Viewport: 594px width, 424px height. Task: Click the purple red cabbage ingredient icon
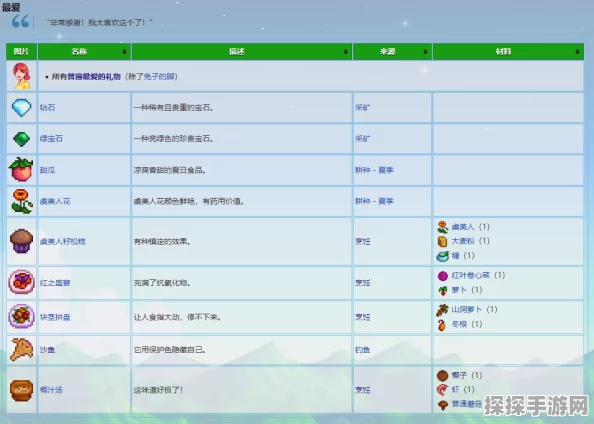[442, 276]
